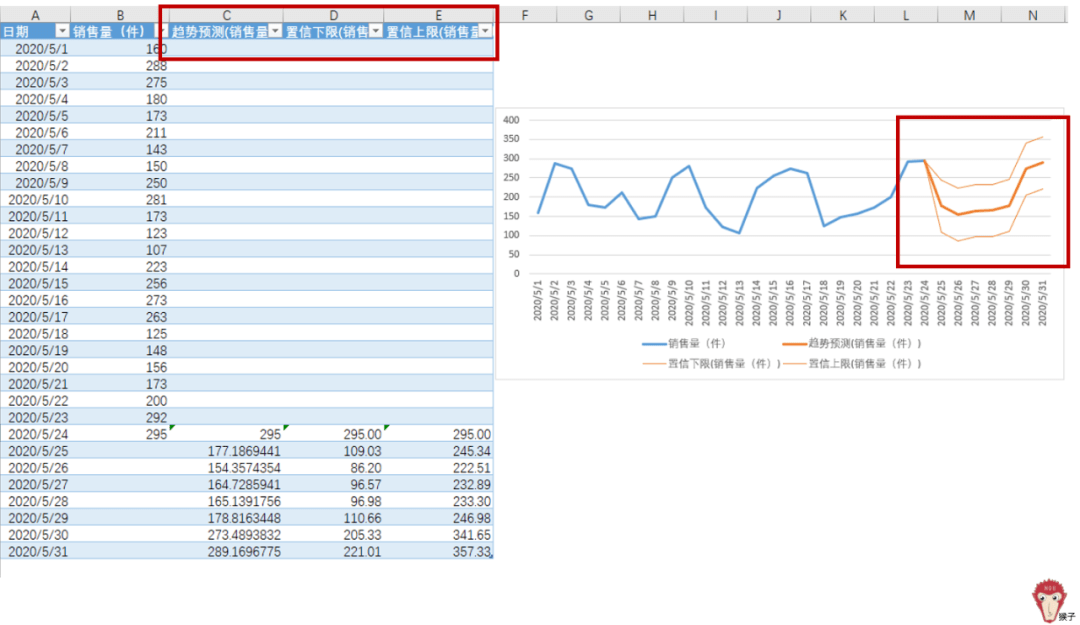Image resolution: width=1080 pixels, height=625 pixels.
Task: Select the cell containing 250
Action: point(120,183)
